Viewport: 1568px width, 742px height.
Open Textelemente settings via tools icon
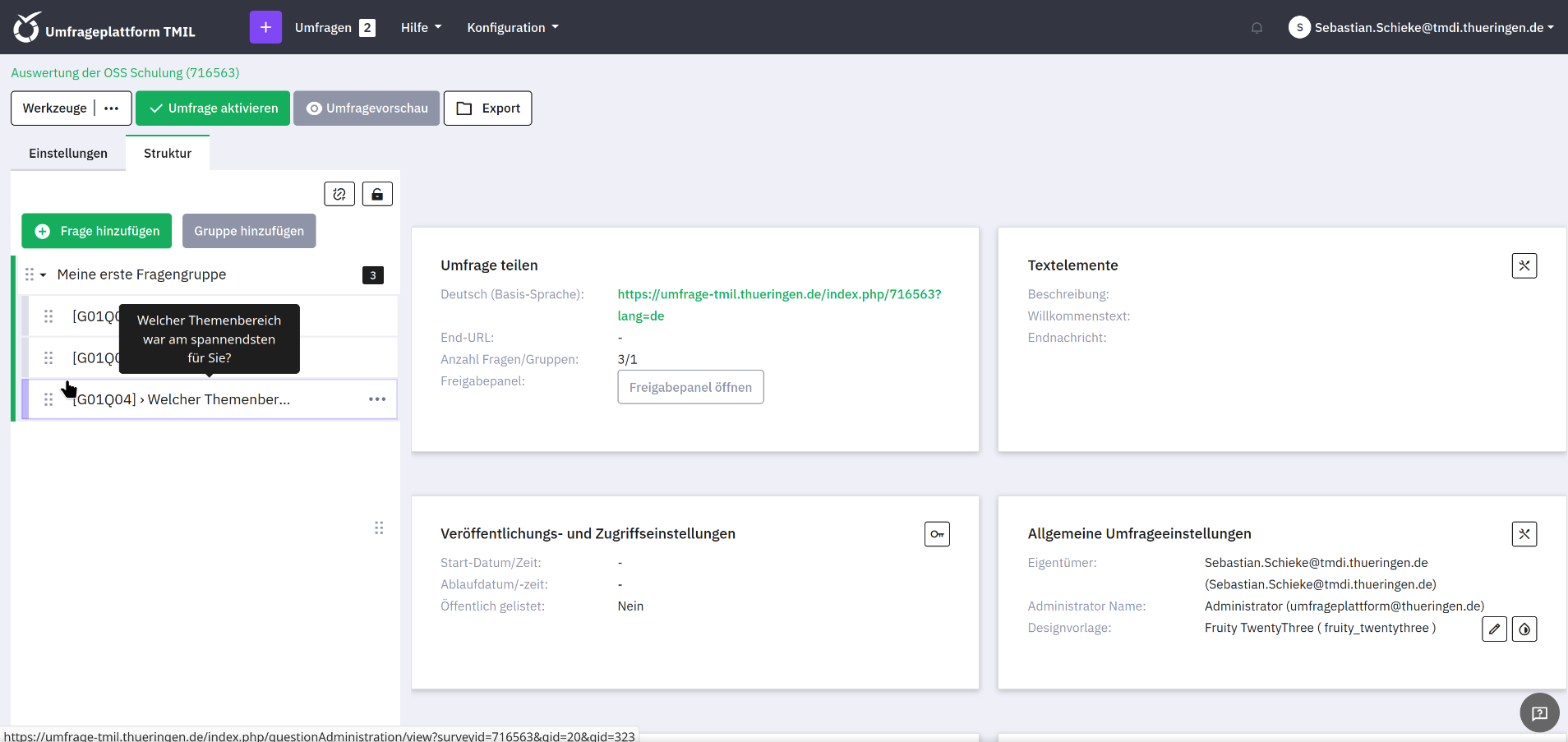coord(1524,265)
